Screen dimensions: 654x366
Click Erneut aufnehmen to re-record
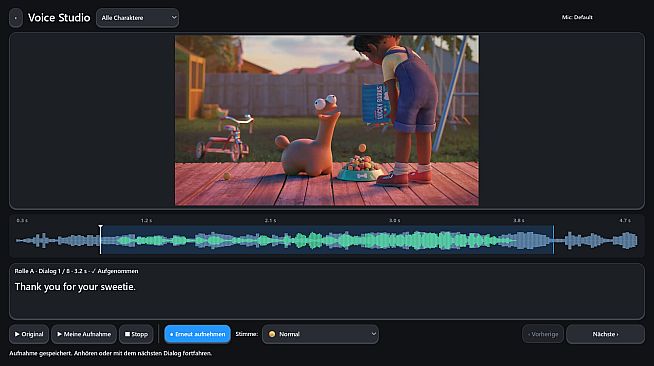197,334
